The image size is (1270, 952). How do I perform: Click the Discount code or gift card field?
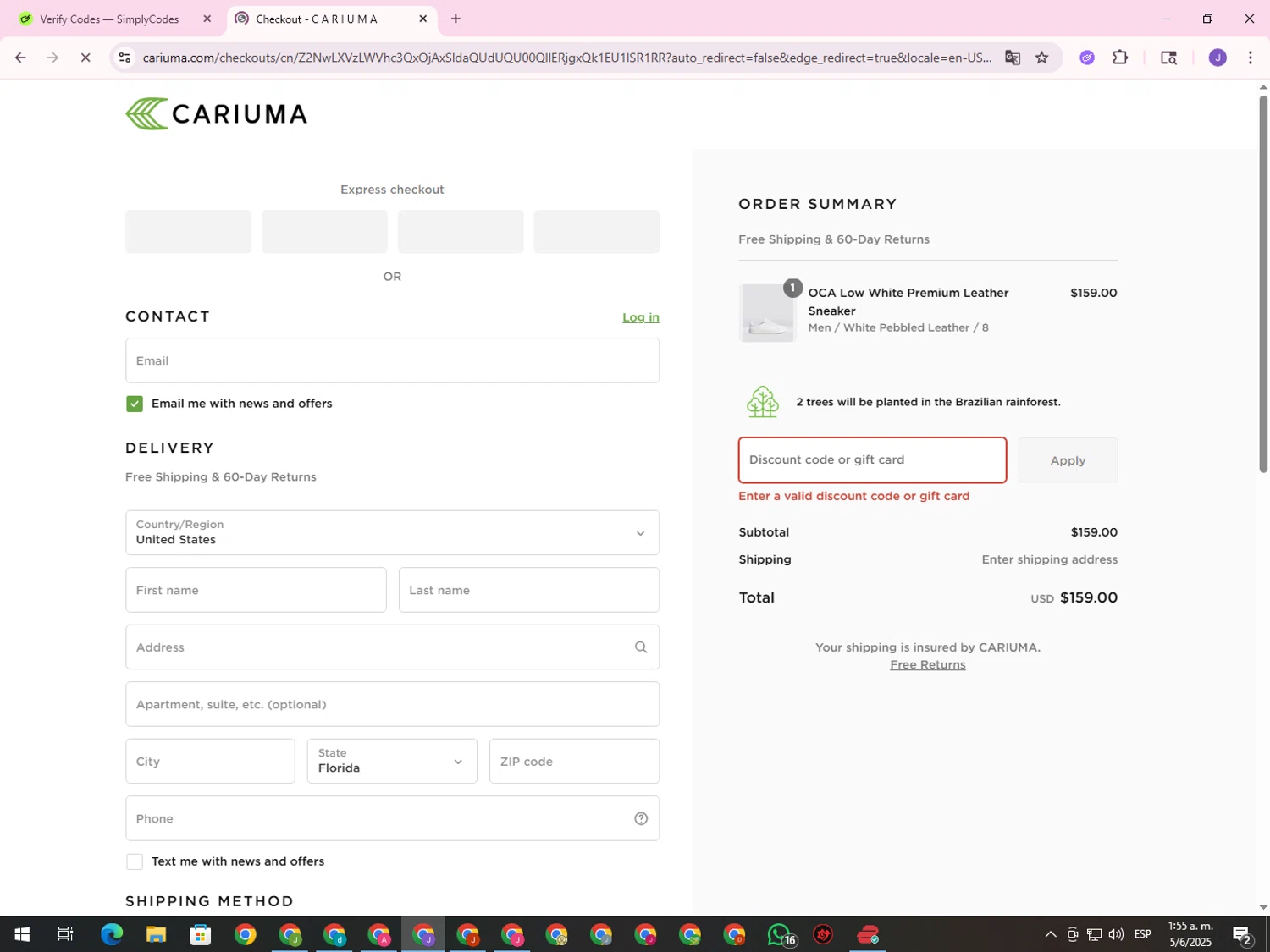click(873, 460)
